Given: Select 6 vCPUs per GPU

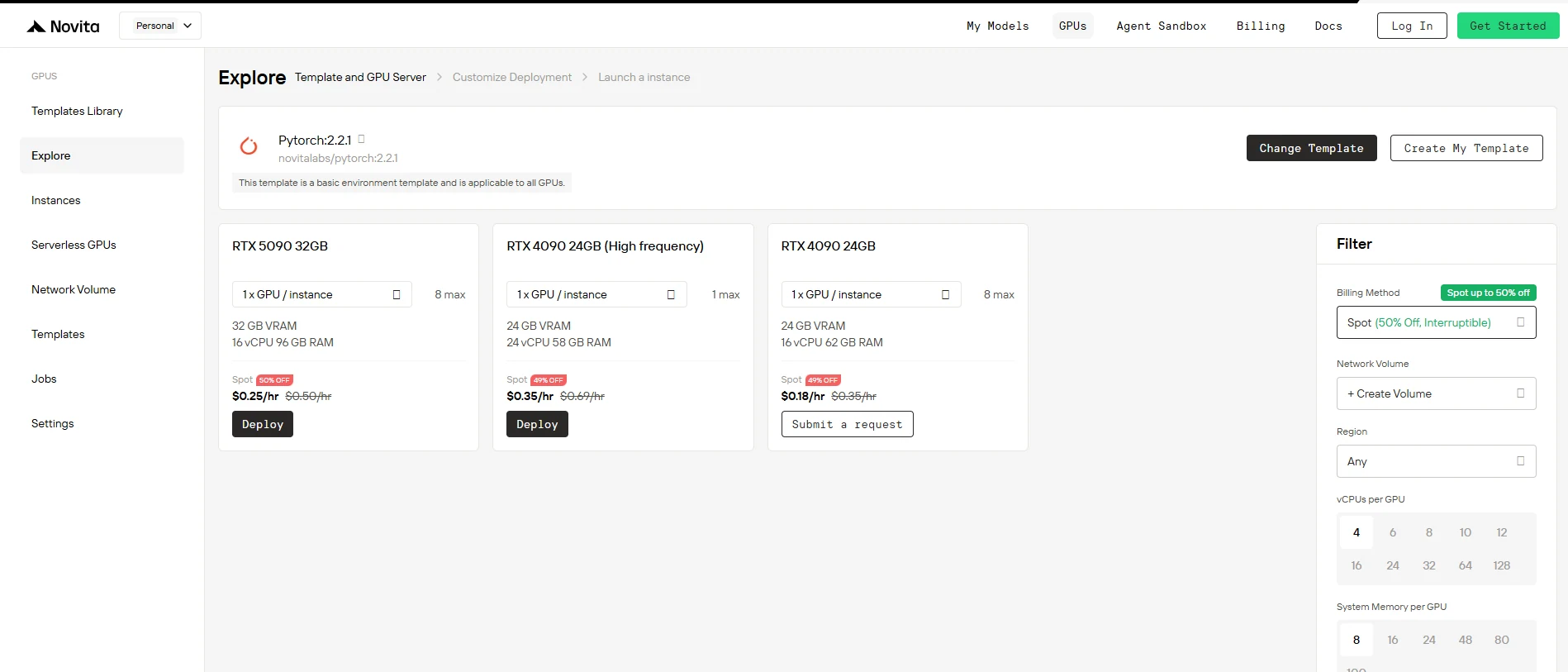Looking at the screenshot, I should tap(1392, 532).
